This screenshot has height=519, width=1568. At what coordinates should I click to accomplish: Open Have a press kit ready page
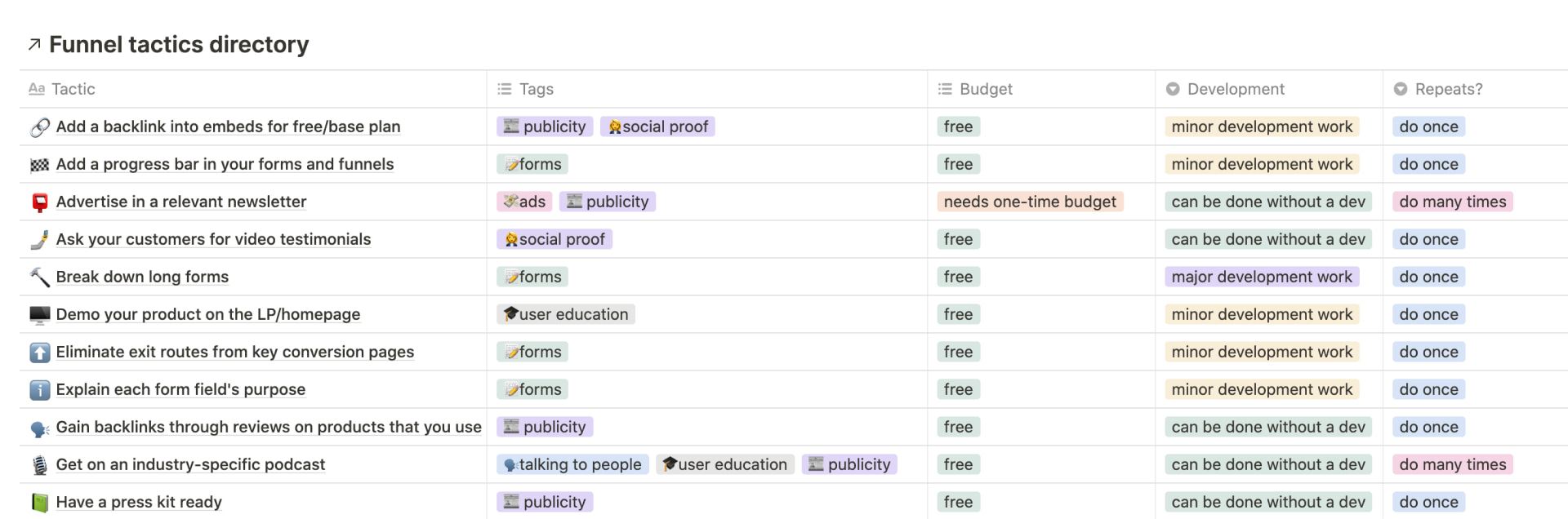[139, 502]
